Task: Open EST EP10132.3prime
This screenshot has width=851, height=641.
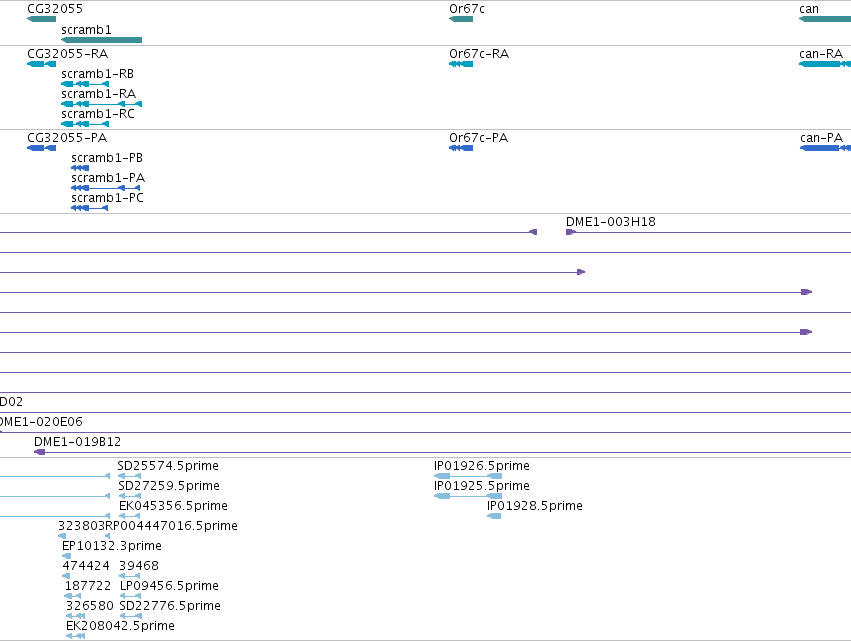Action: (112, 546)
